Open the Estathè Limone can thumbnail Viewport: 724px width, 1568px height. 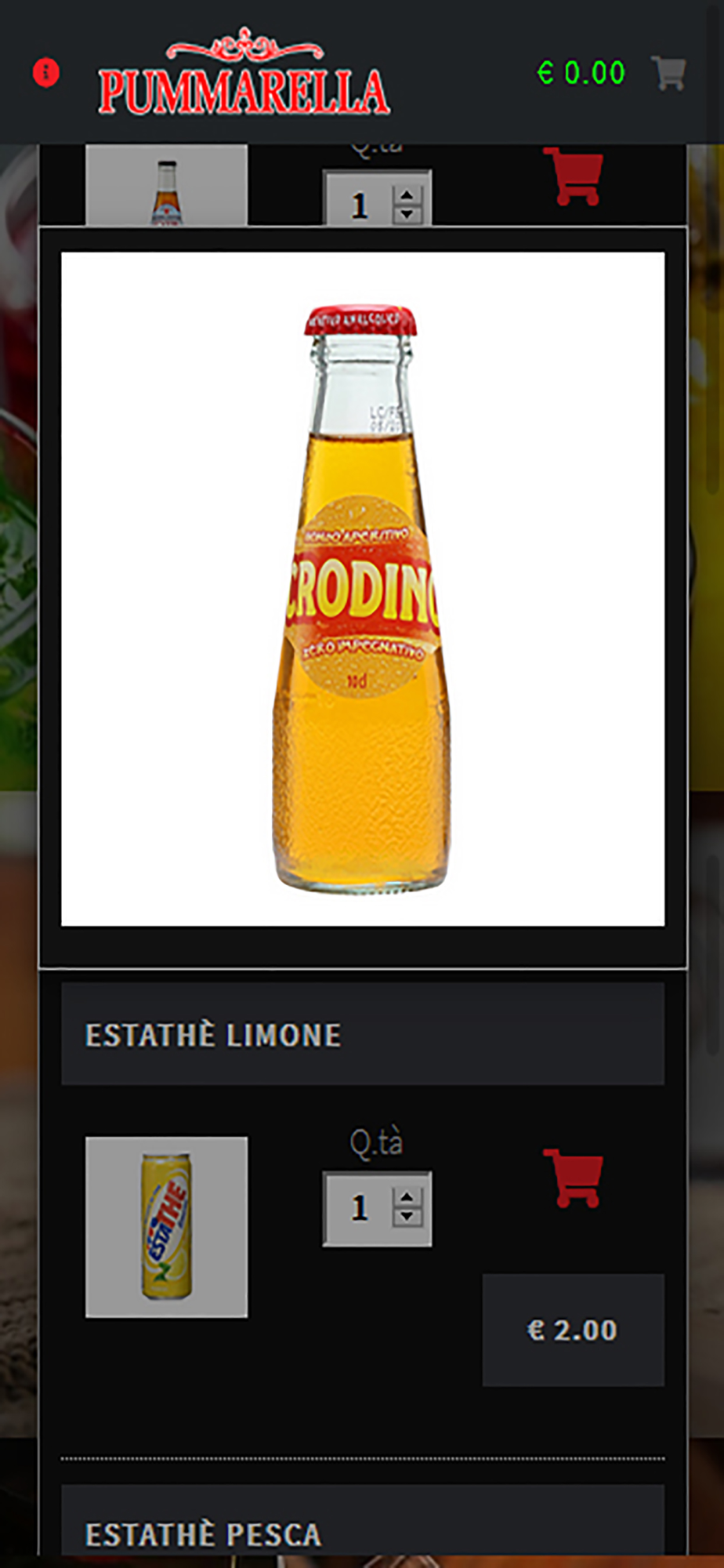[x=166, y=1227]
